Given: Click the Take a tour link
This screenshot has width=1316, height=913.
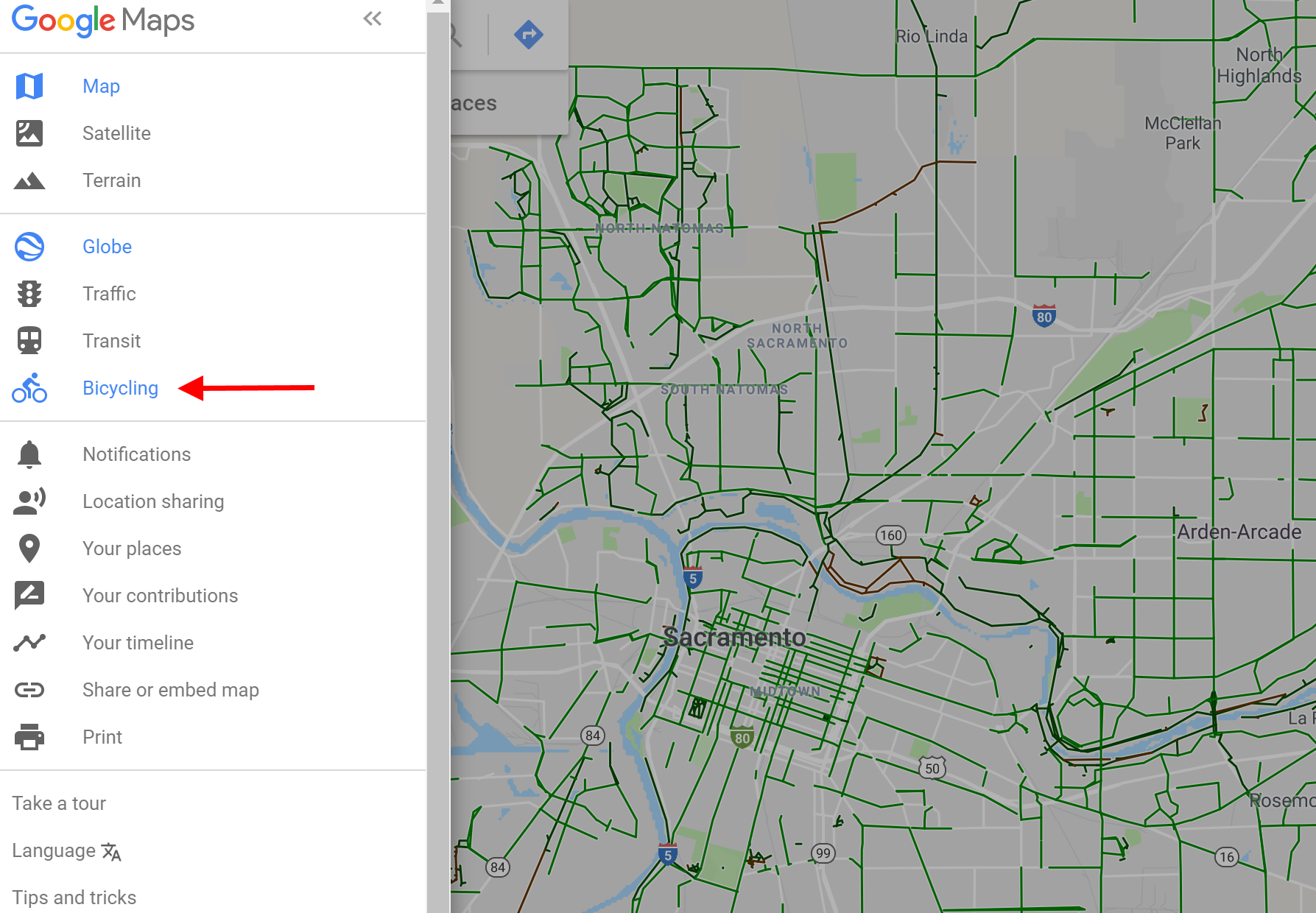Looking at the screenshot, I should (59, 803).
